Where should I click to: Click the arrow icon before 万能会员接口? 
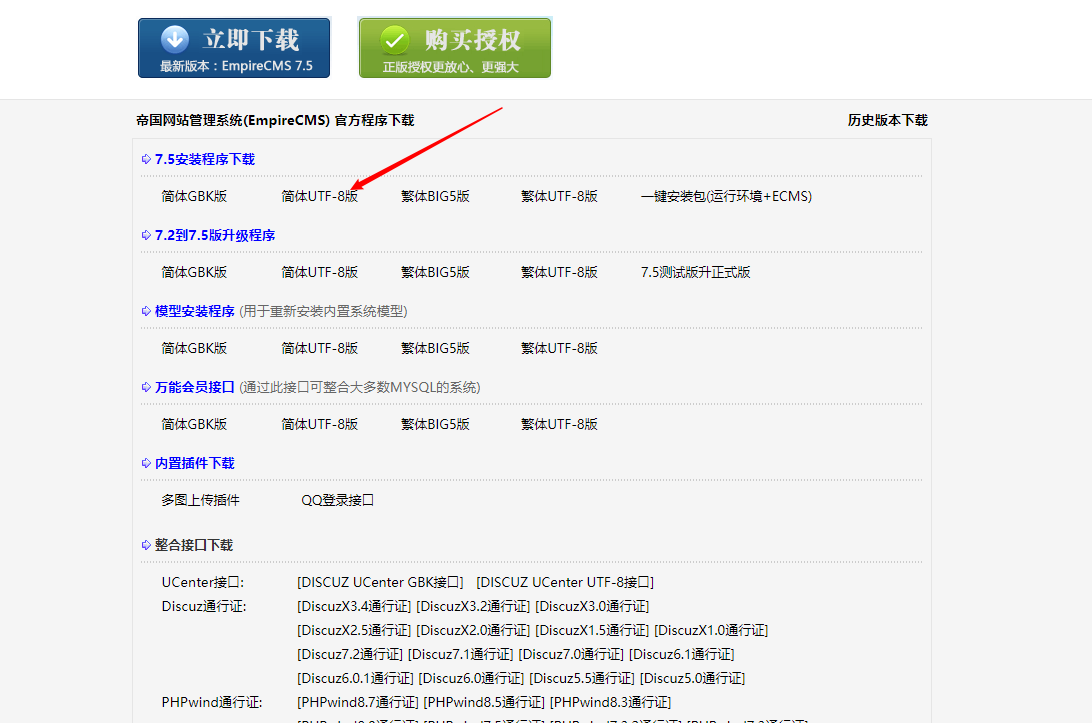147,386
